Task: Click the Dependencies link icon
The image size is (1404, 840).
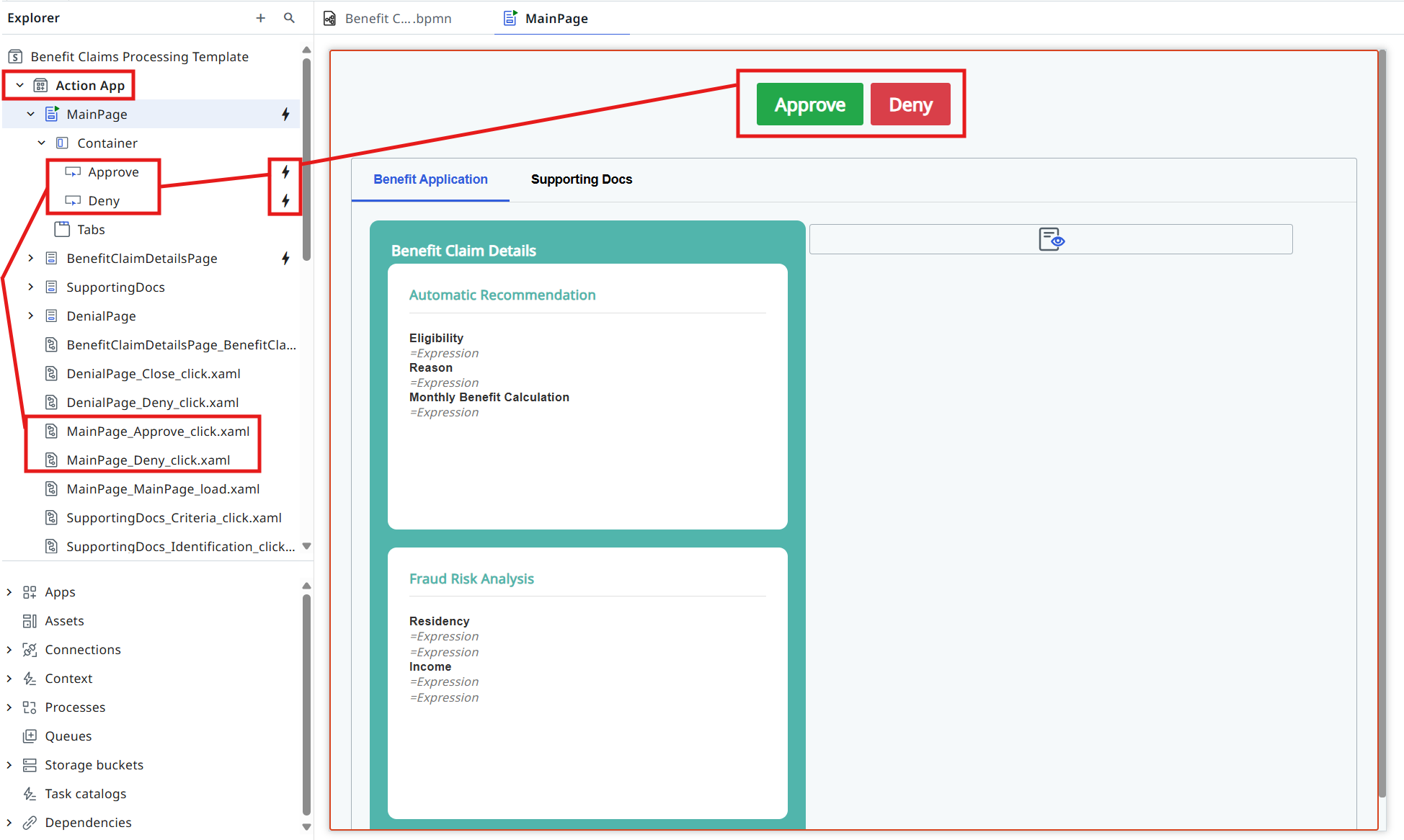Action: point(30,823)
